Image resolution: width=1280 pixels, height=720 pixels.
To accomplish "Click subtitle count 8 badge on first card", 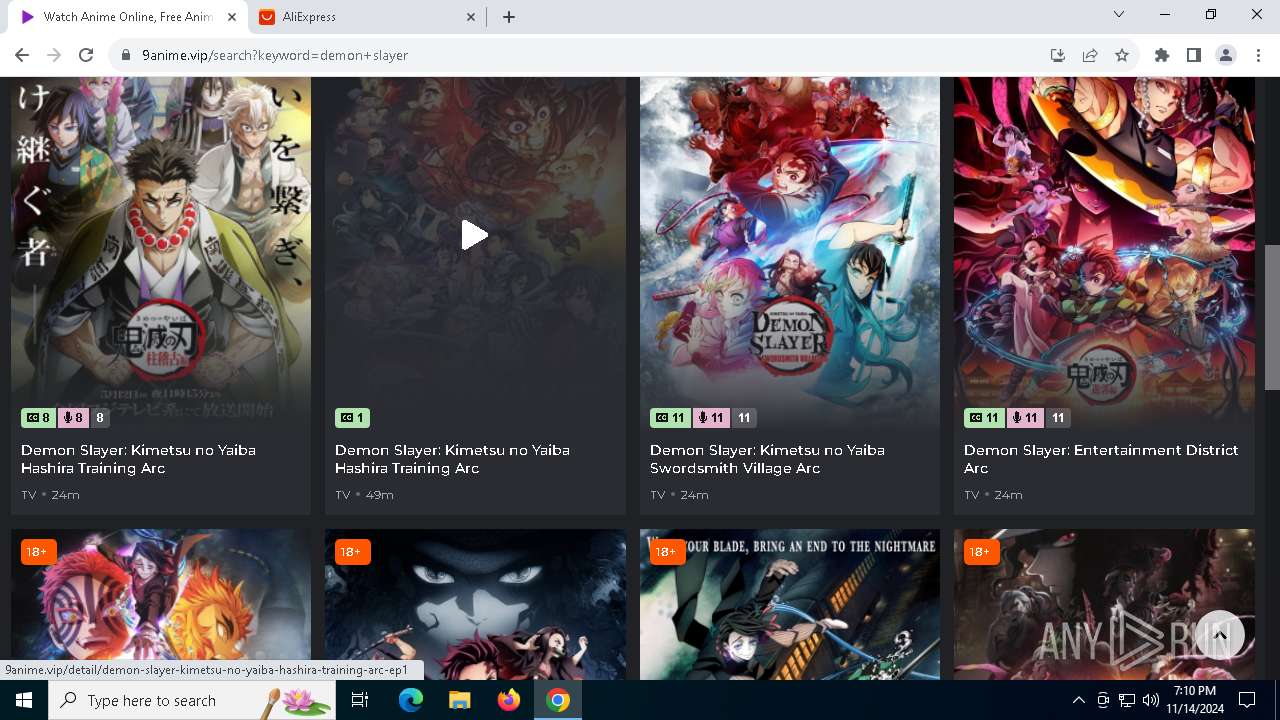I will pyautogui.click(x=38, y=418).
